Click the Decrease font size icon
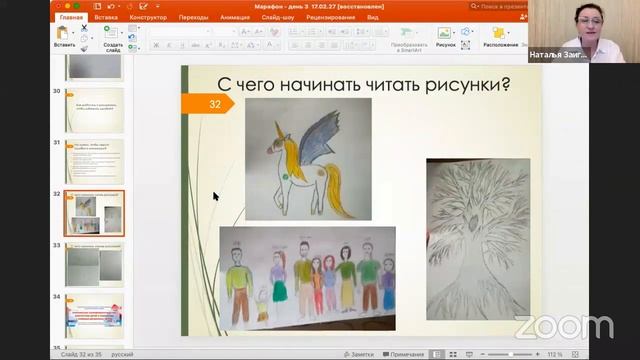The image size is (640, 360). (258, 32)
